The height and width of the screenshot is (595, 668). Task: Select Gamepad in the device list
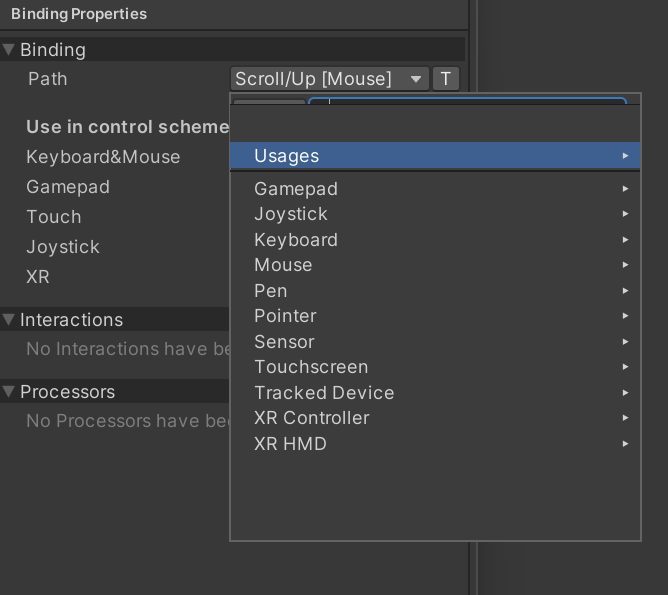point(296,189)
